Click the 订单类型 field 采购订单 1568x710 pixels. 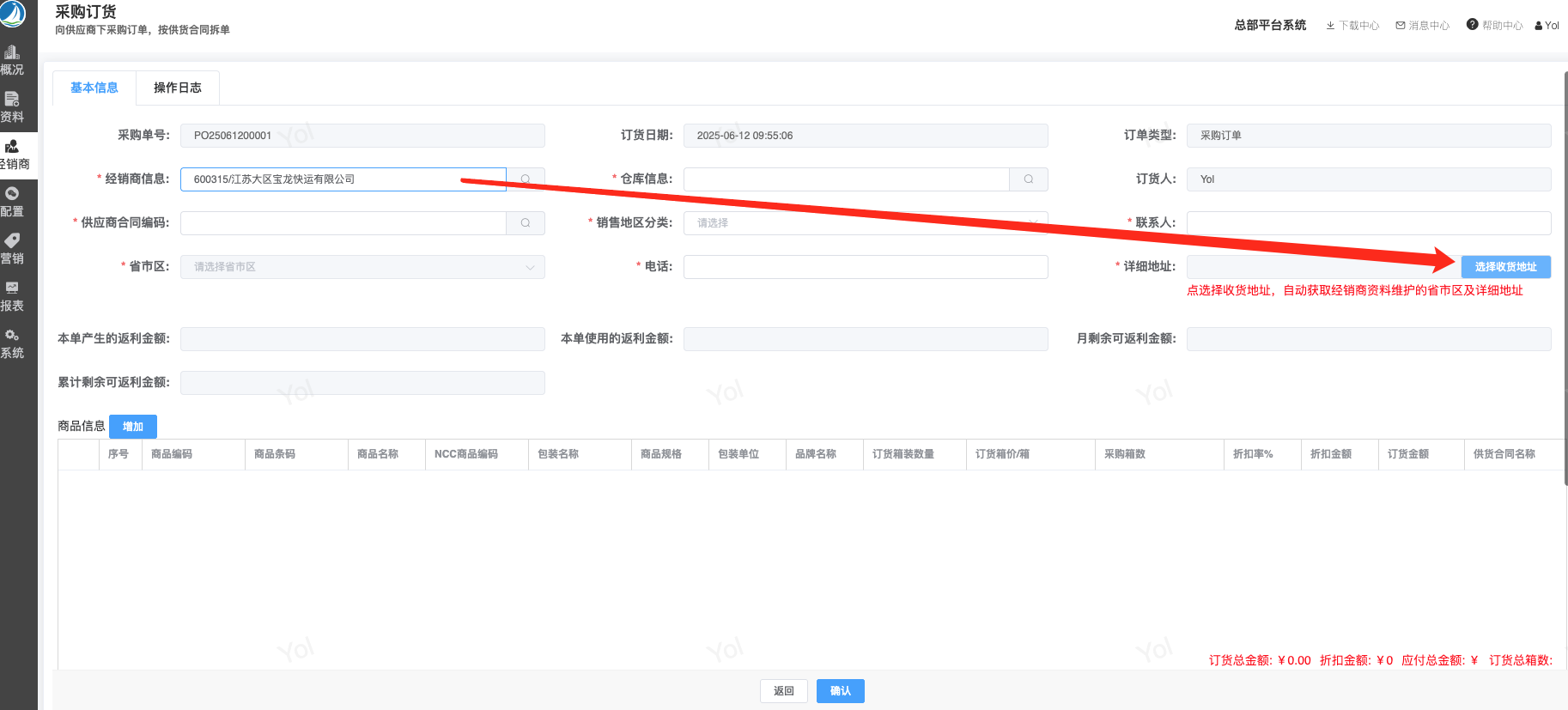(1369, 136)
